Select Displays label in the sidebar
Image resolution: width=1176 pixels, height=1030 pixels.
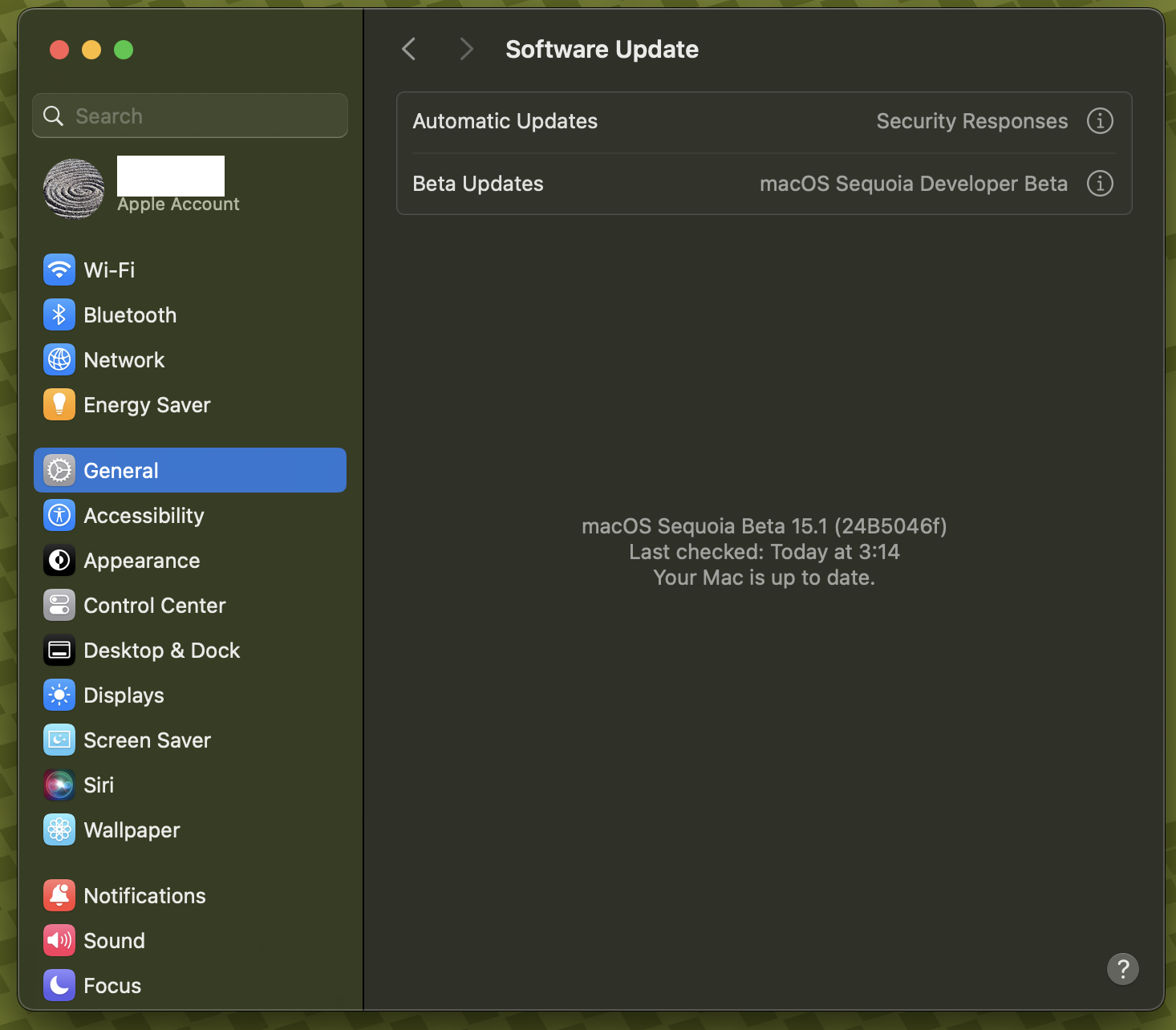tap(124, 695)
